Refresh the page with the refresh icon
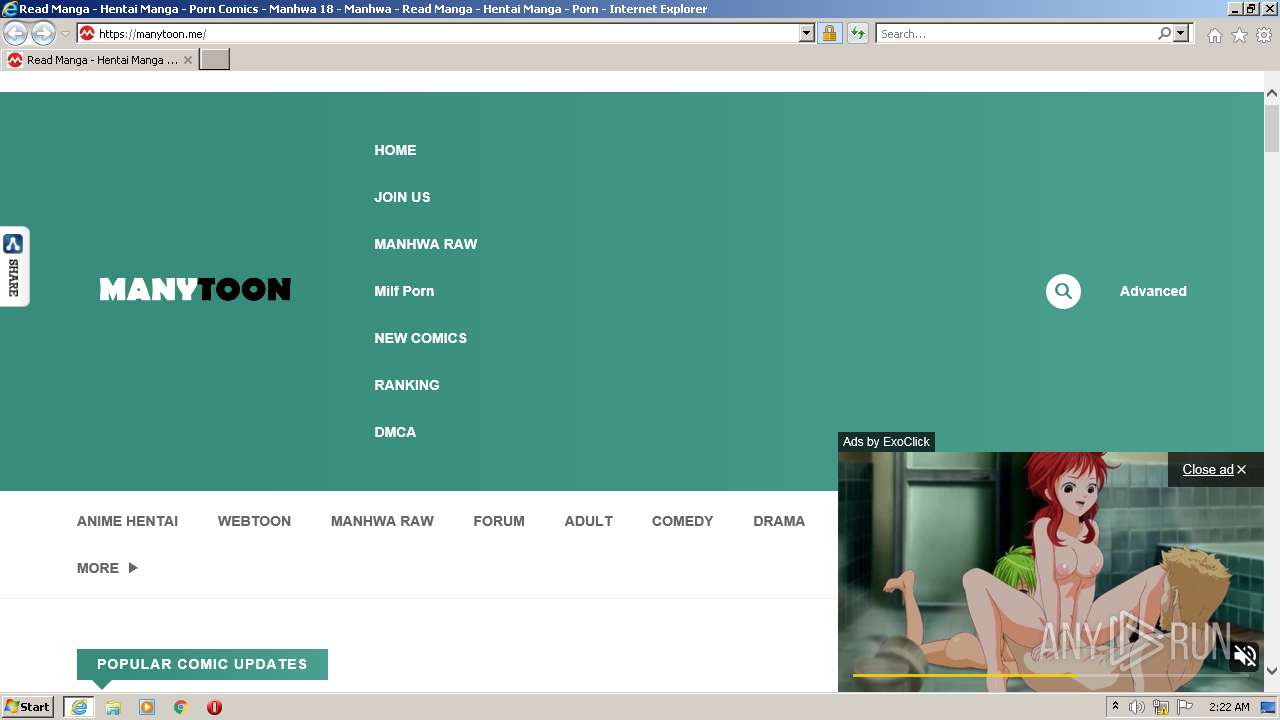Image resolution: width=1280 pixels, height=720 pixels. 857,33
